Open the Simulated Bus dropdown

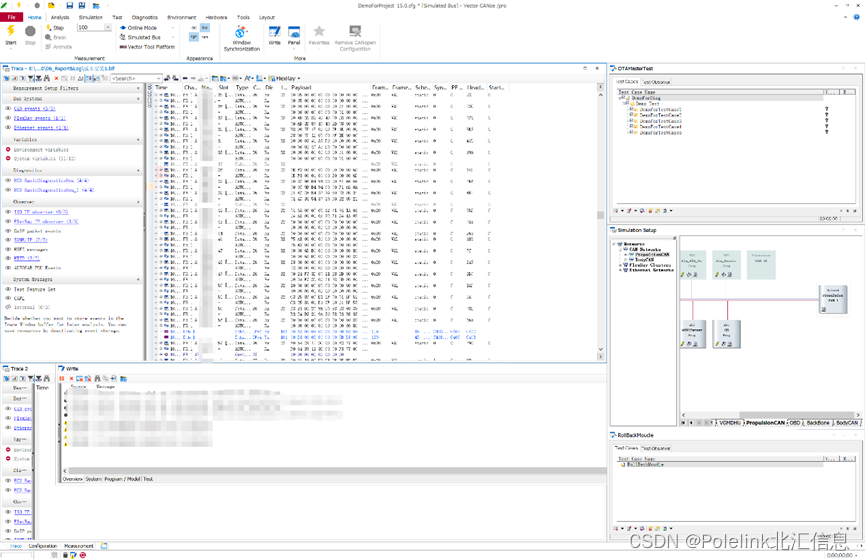click(x=173, y=37)
